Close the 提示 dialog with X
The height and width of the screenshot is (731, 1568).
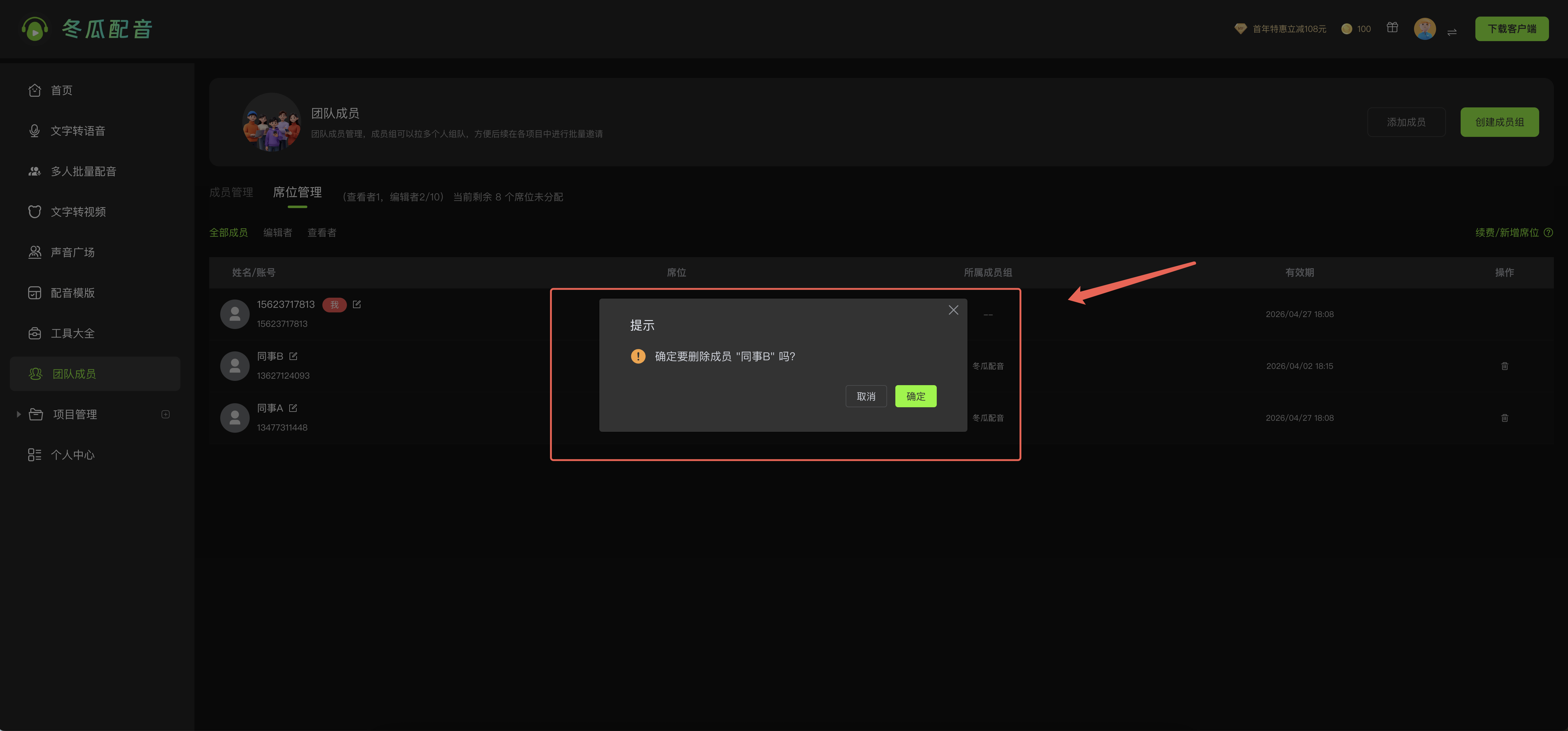tap(953, 311)
